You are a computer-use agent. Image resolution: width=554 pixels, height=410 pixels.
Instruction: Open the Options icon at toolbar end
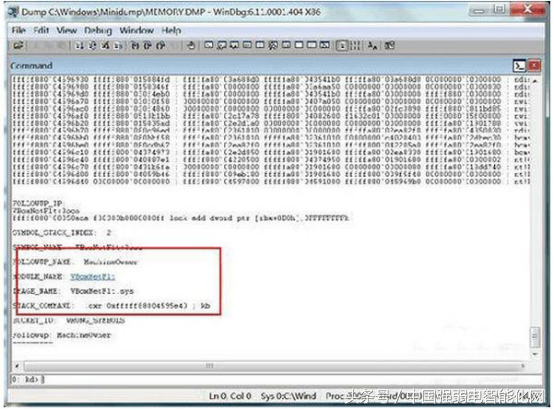tap(389, 45)
